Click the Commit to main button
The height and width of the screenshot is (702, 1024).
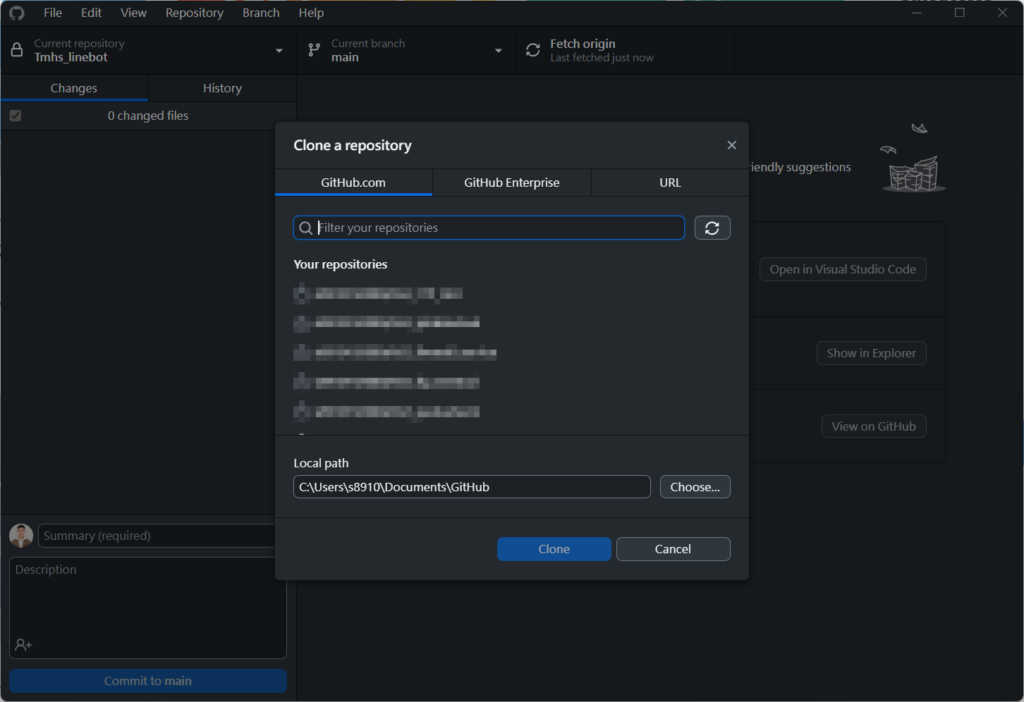[148, 681]
